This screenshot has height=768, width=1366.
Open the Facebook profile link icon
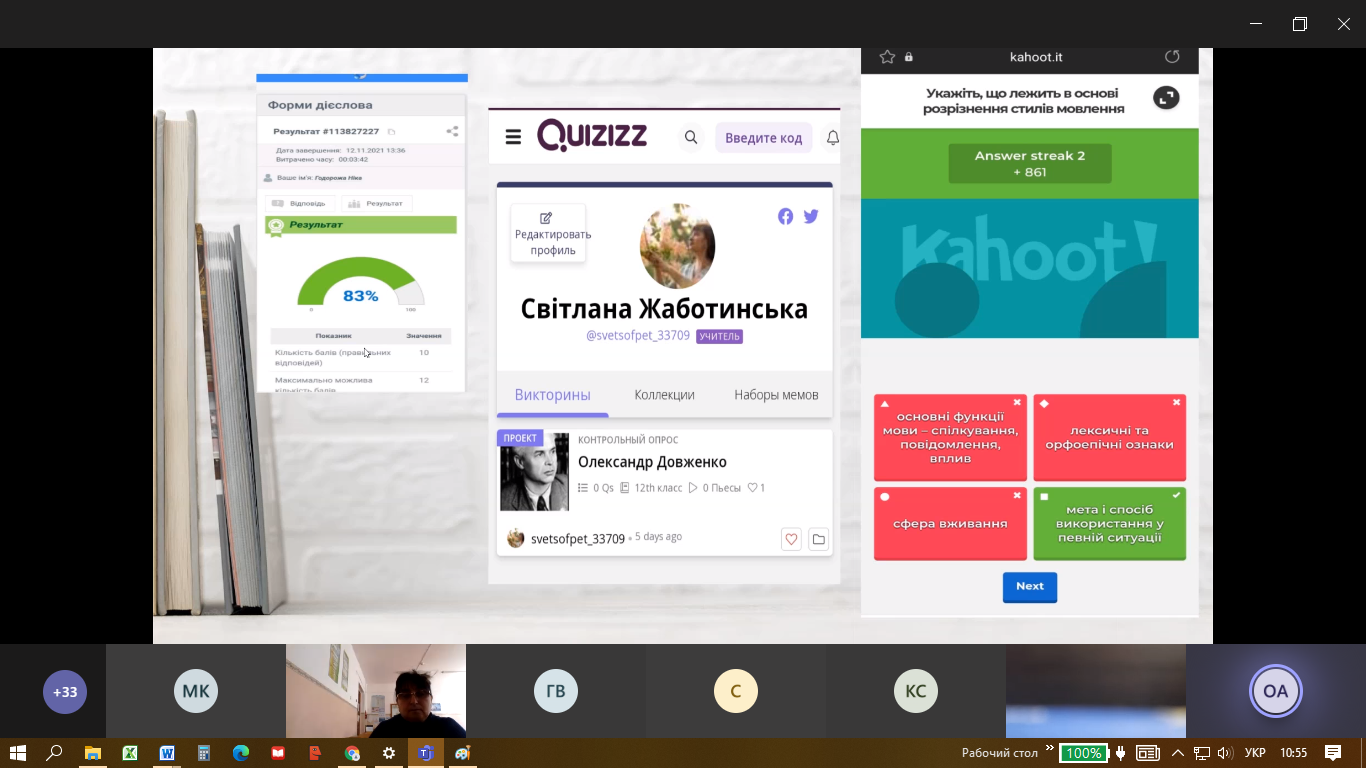785,216
